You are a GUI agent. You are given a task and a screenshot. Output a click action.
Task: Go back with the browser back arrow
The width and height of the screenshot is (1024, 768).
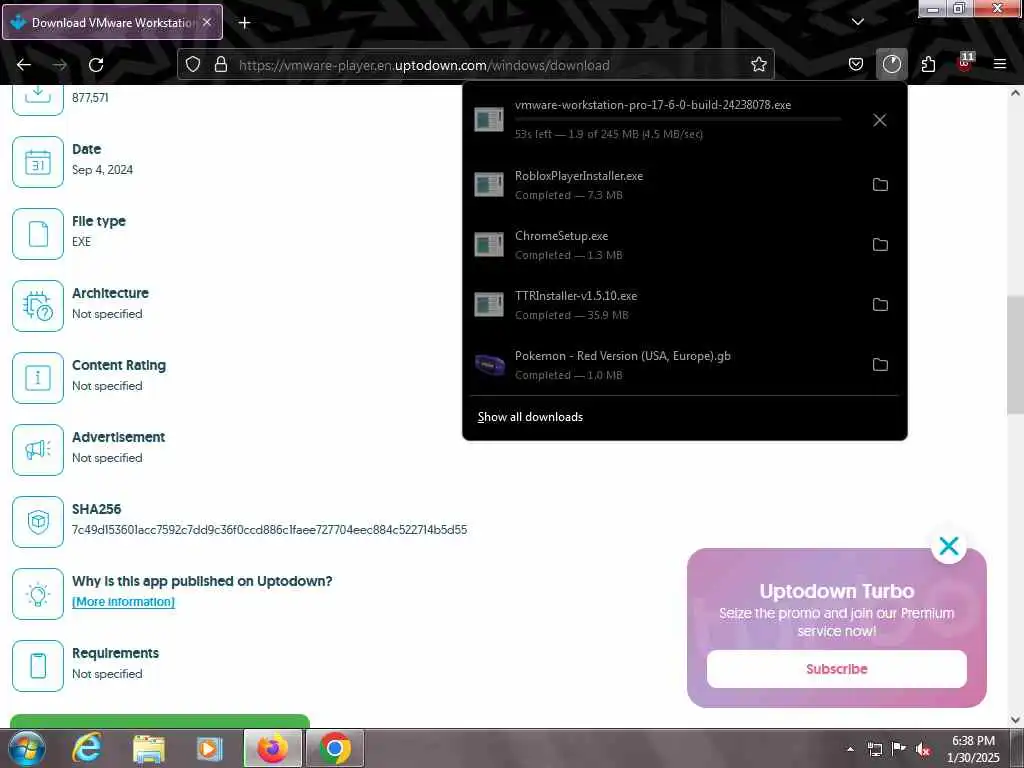pos(24,65)
